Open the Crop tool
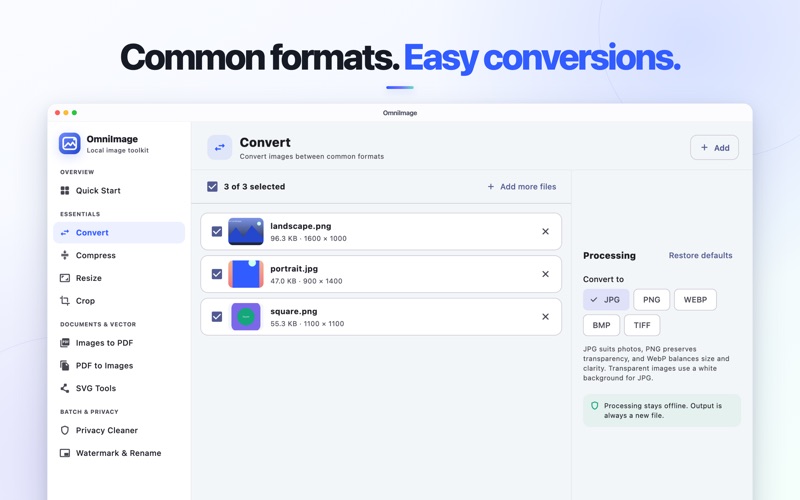Screen dimensions: 800x500 click(119, 301)
